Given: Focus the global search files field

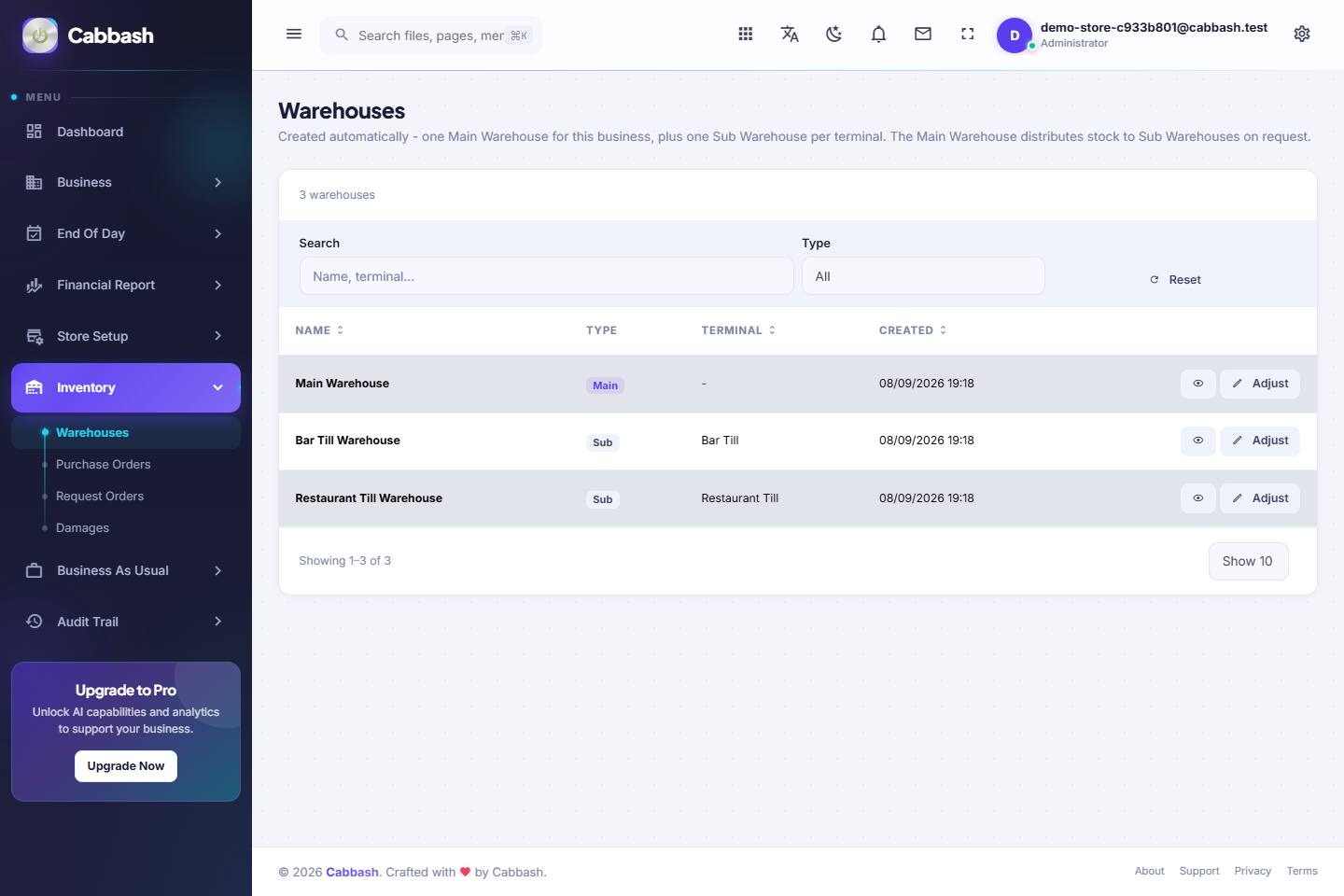Looking at the screenshot, I should [x=430, y=35].
